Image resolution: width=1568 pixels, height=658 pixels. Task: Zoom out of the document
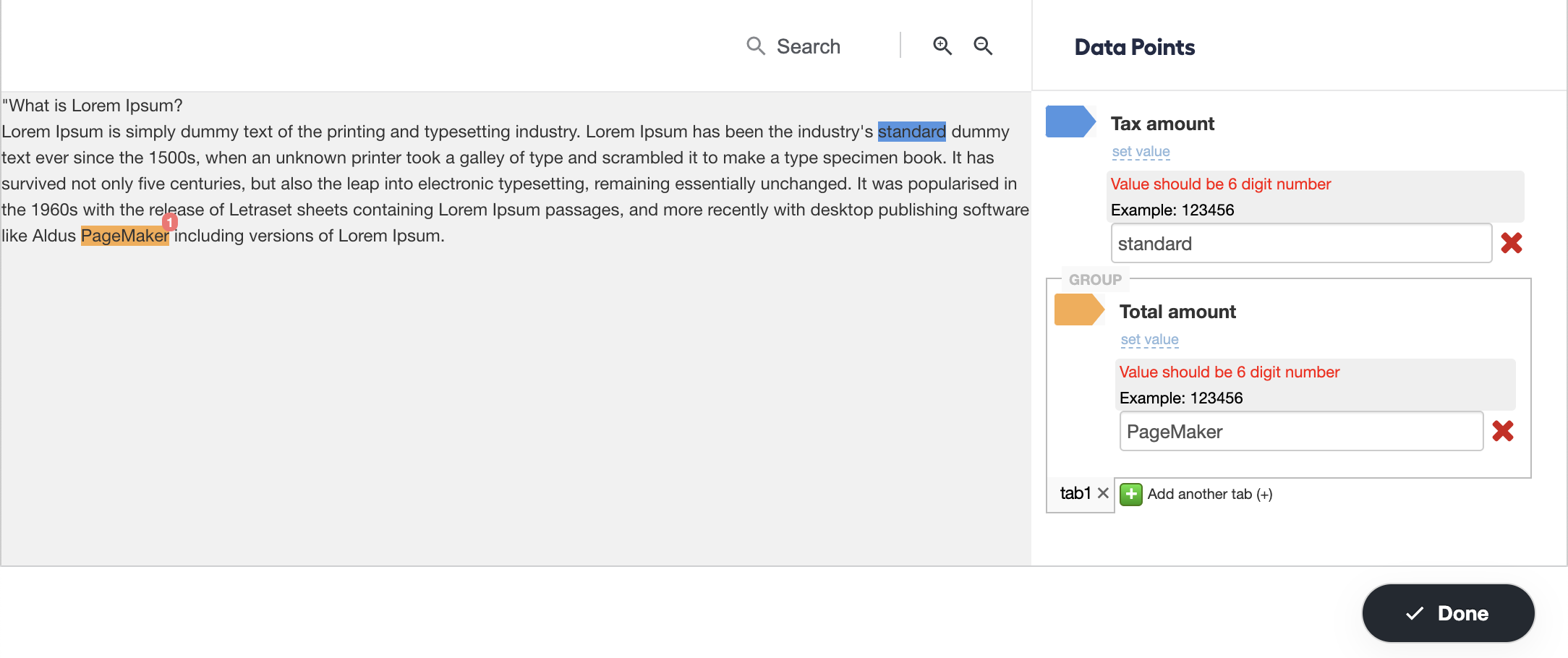click(x=983, y=46)
